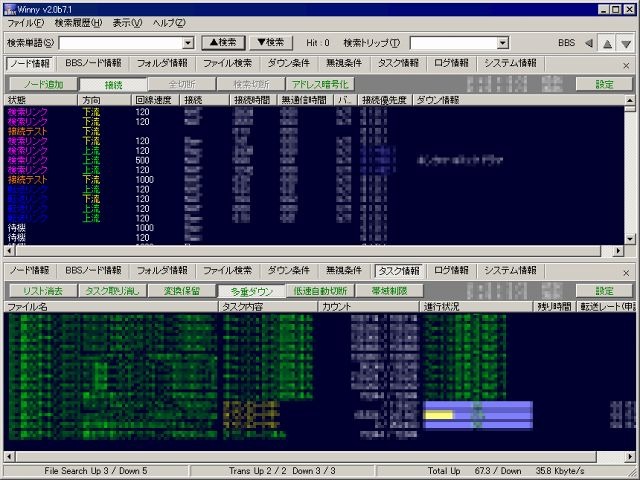Focus the 検索単語(S) search word field
Viewport: 640px width, 480px height.
120,43
